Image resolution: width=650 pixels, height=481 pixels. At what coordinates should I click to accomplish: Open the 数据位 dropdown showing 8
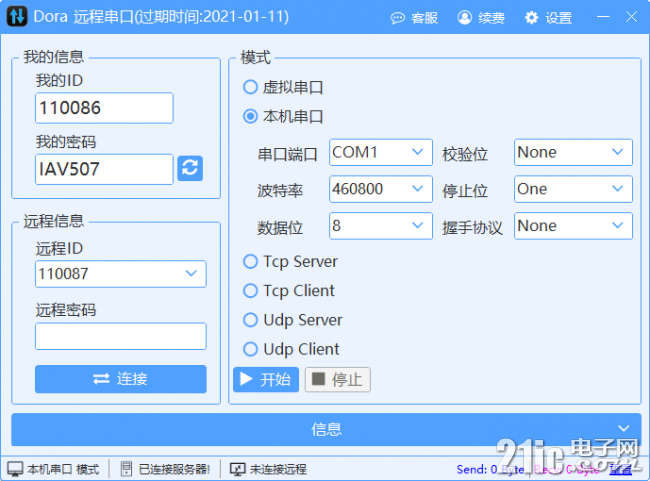381,226
